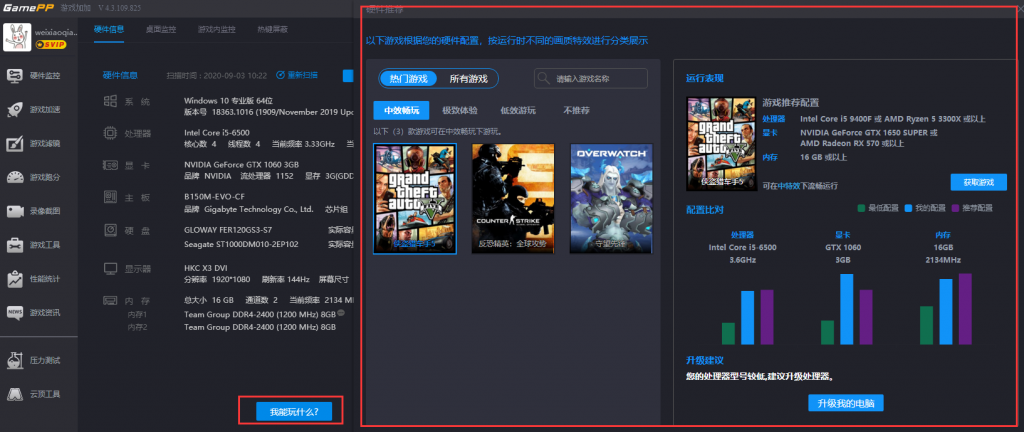Select the 低效游玩 category tab

point(518,110)
